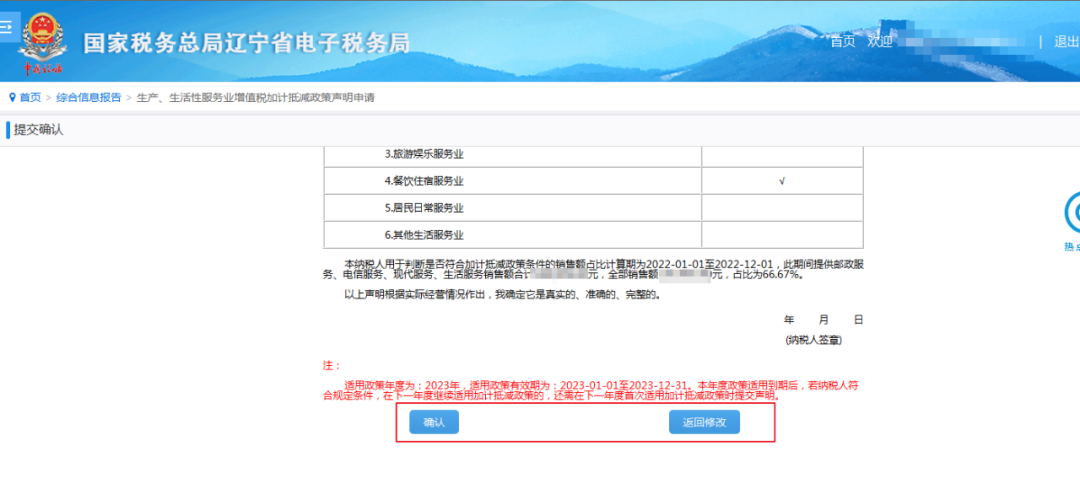This screenshot has height=500, width=1080.
Task: Go to 首页 via breadcrumb link
Action: click(x=30, y=97)
